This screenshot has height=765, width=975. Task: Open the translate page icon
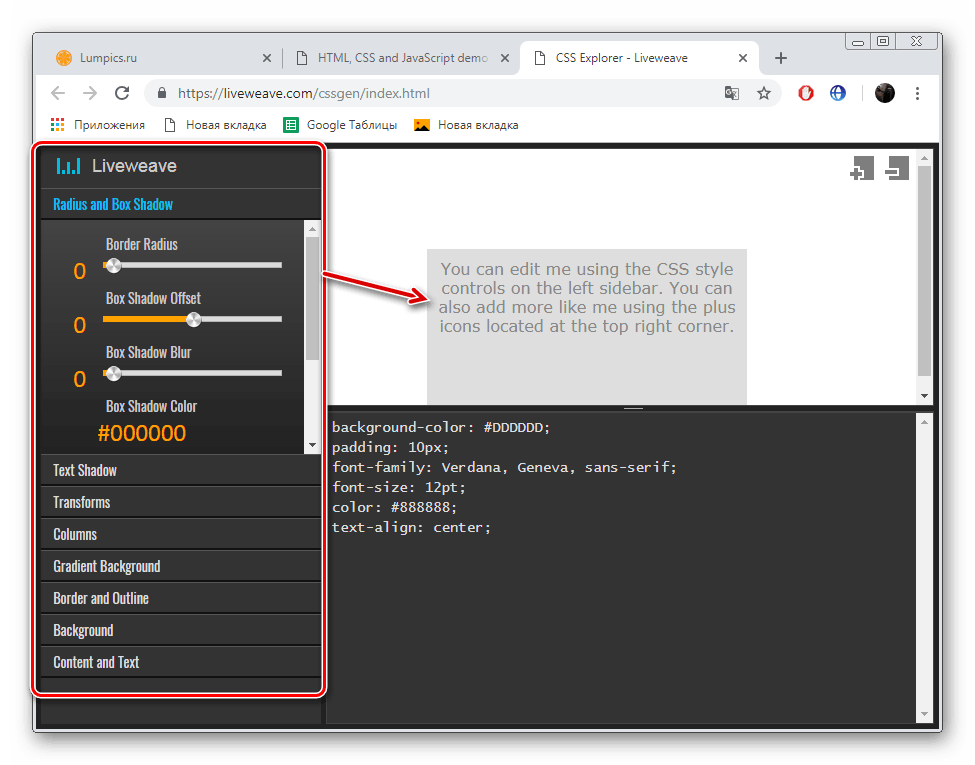pyautogui.click(x=732, y=93)
